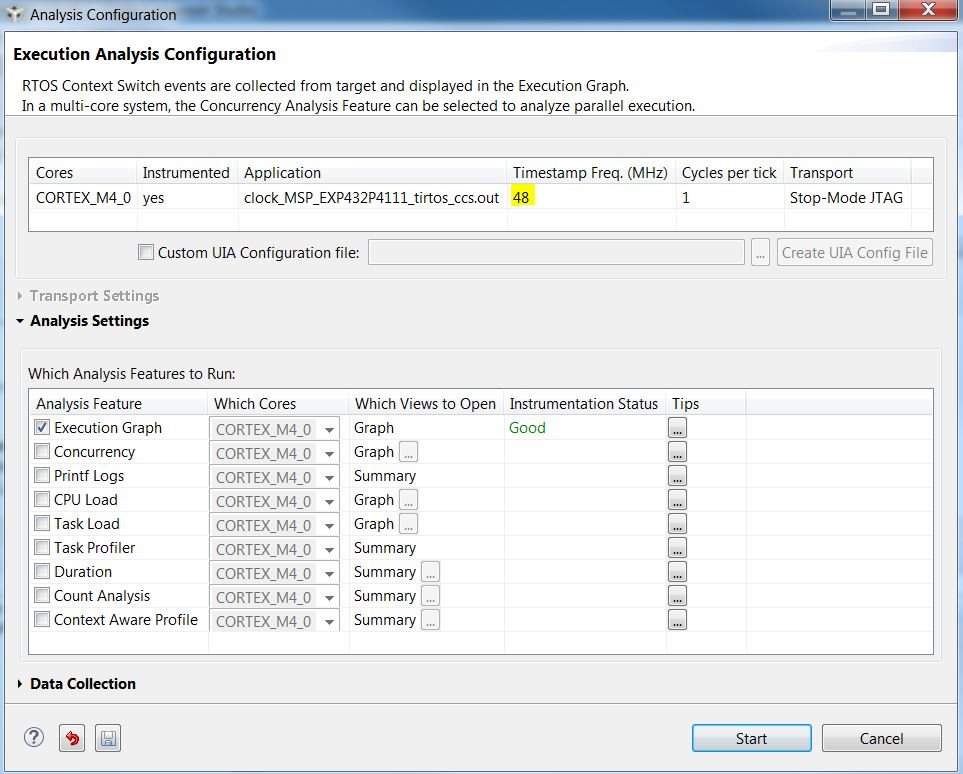Close the Analysis Configuration window

[x=928, y=10]
